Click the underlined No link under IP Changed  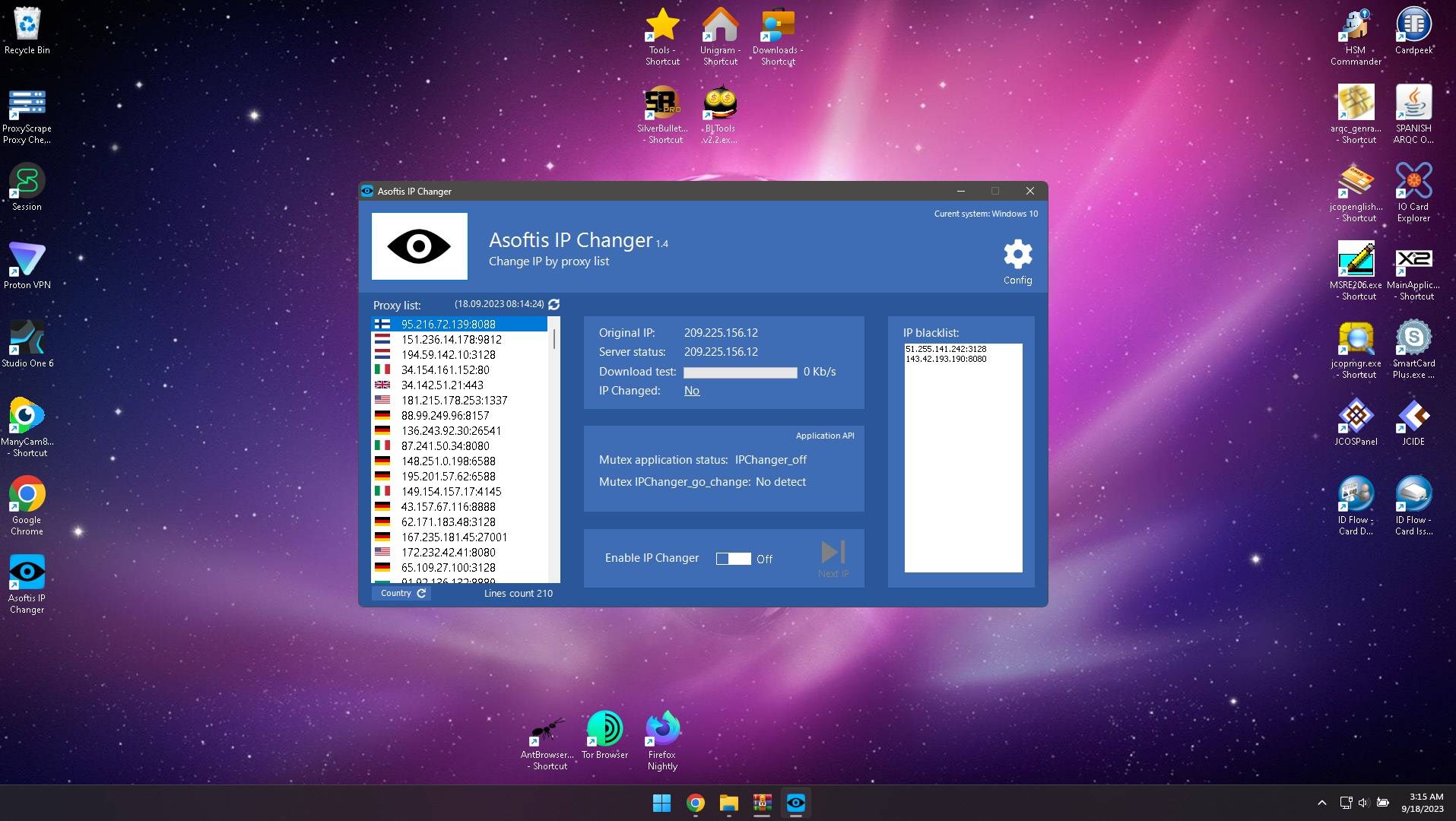pos(691,390)
